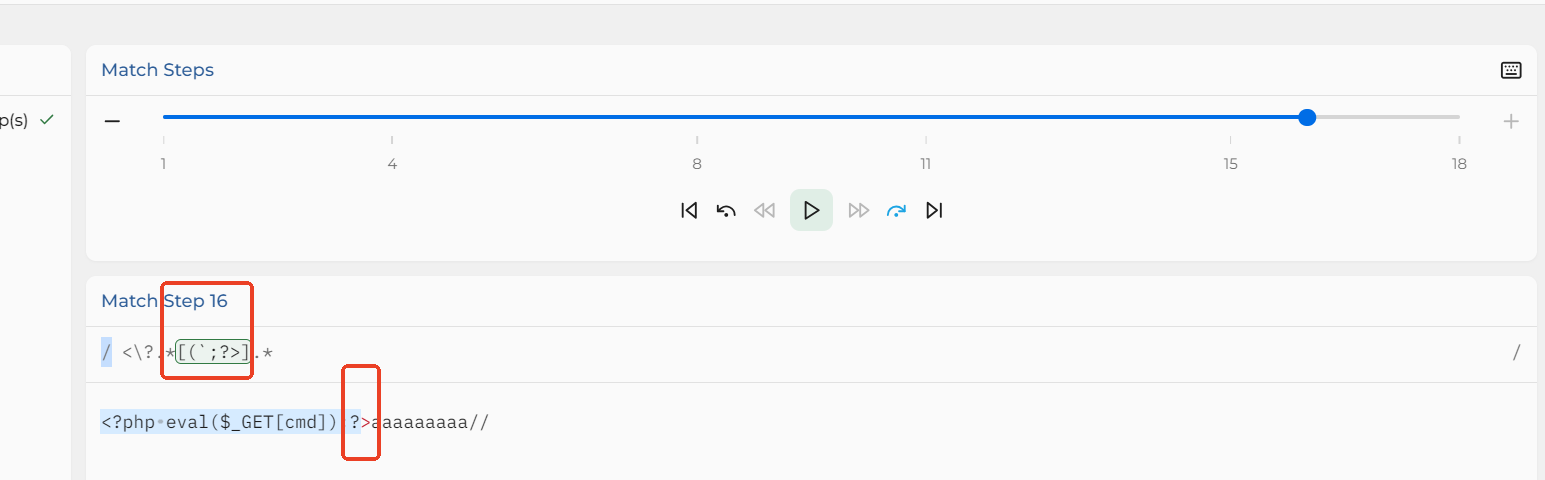Jump to the last match step
The width and height of the screenshot is (1545, 480).
click(x=934, y=210)
